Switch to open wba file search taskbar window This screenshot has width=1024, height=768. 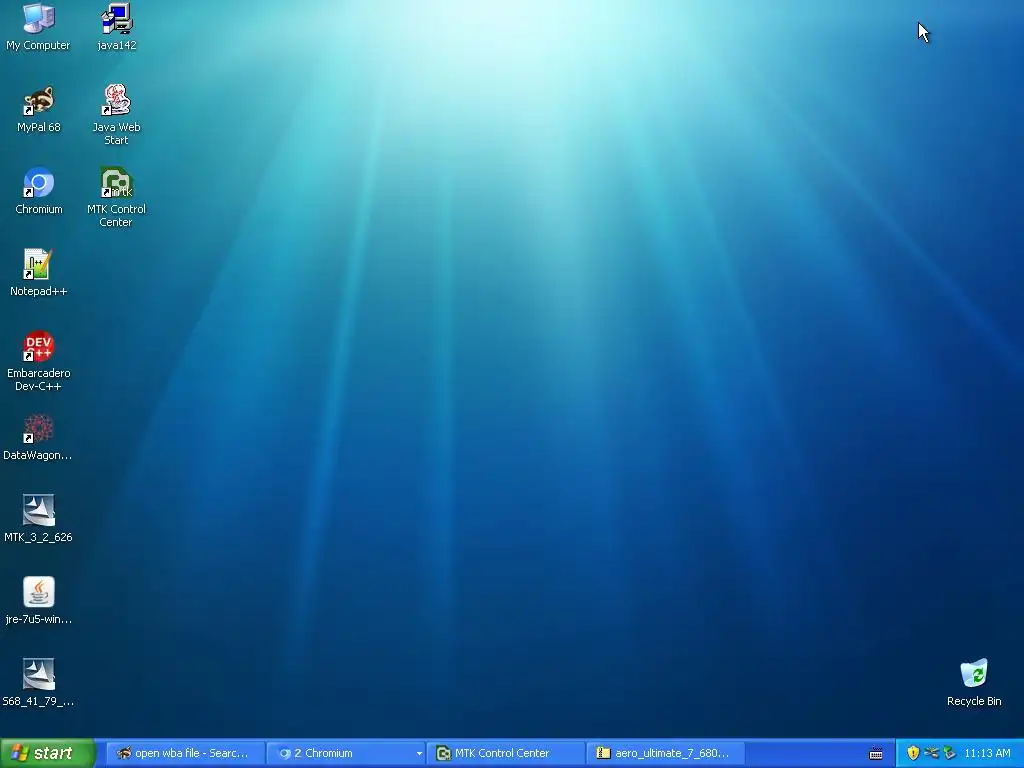click(x=185, y=753)
